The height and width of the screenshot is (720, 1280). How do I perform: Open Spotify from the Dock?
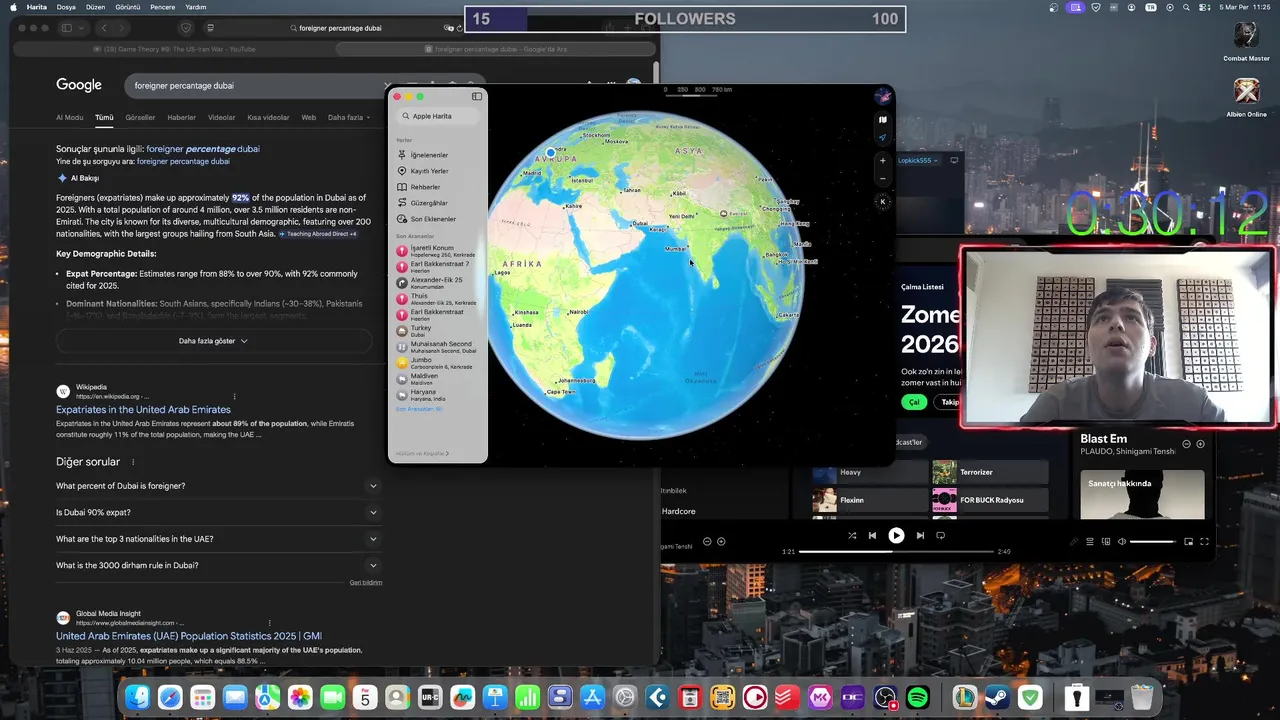[x=918, y=697]
